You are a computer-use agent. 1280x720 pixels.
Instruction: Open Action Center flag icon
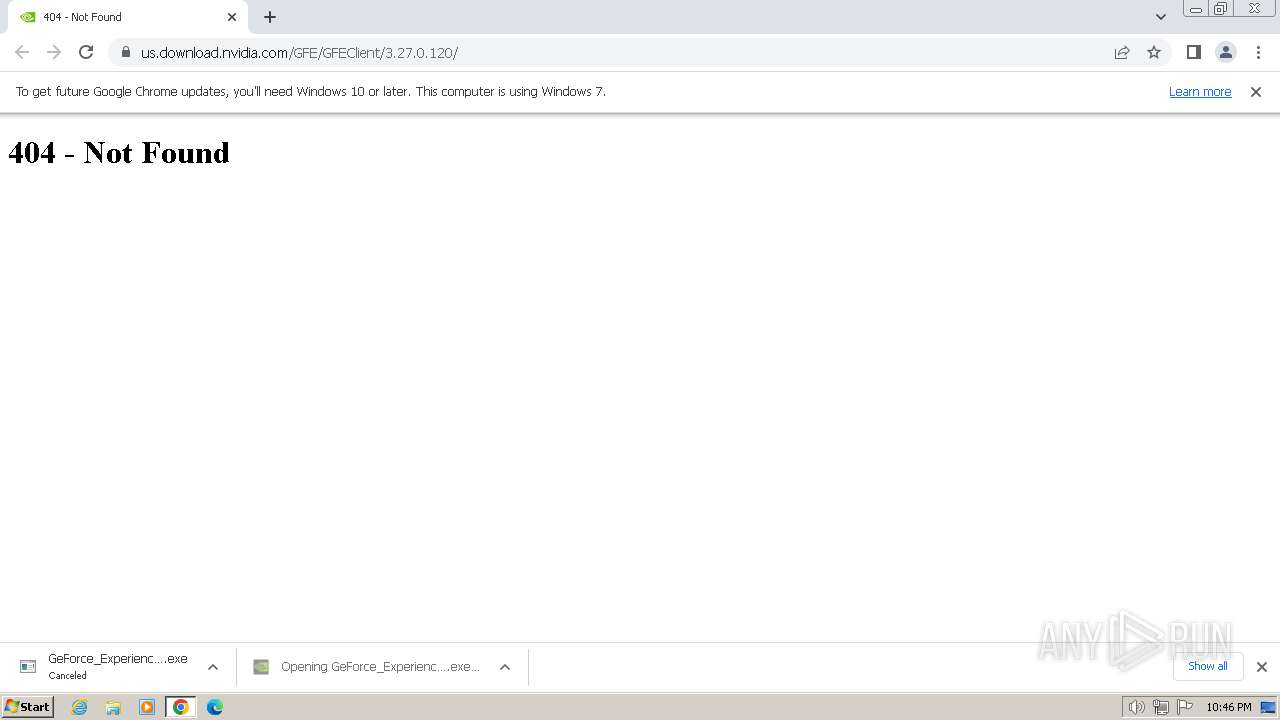pos(1185,707)
